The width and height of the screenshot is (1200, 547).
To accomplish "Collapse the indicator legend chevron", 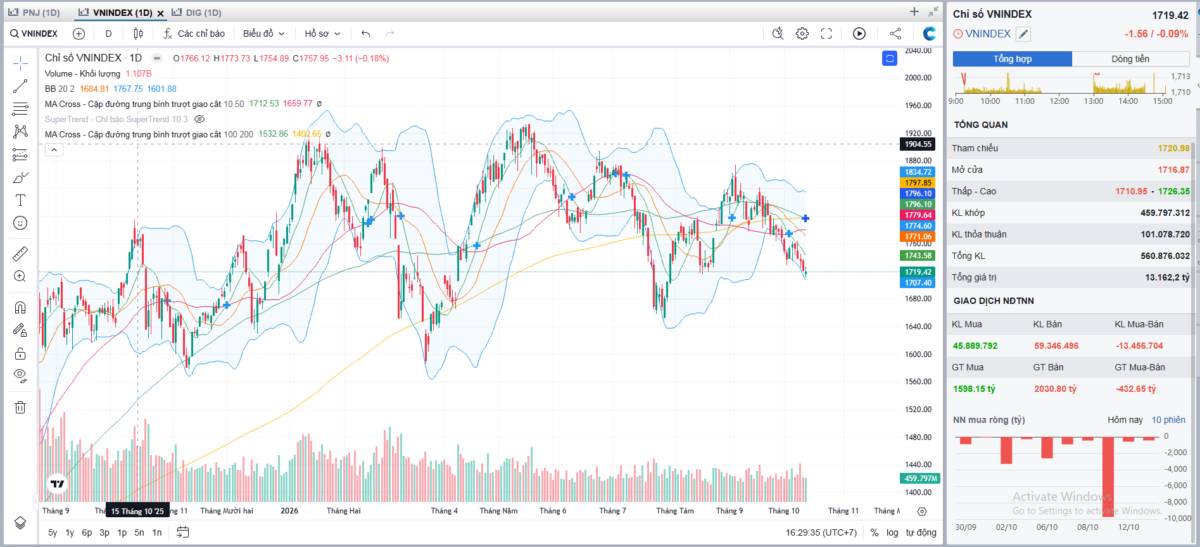I will (x=54, y=150).
